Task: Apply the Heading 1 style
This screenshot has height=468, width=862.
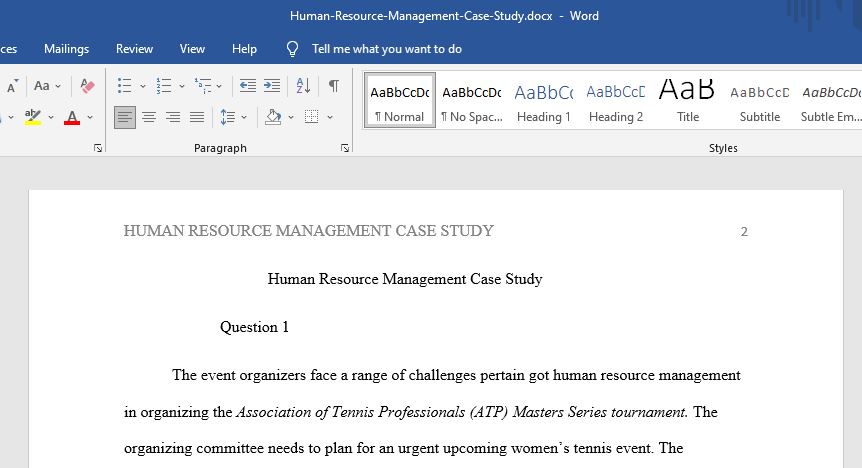Action: (544, 101)
